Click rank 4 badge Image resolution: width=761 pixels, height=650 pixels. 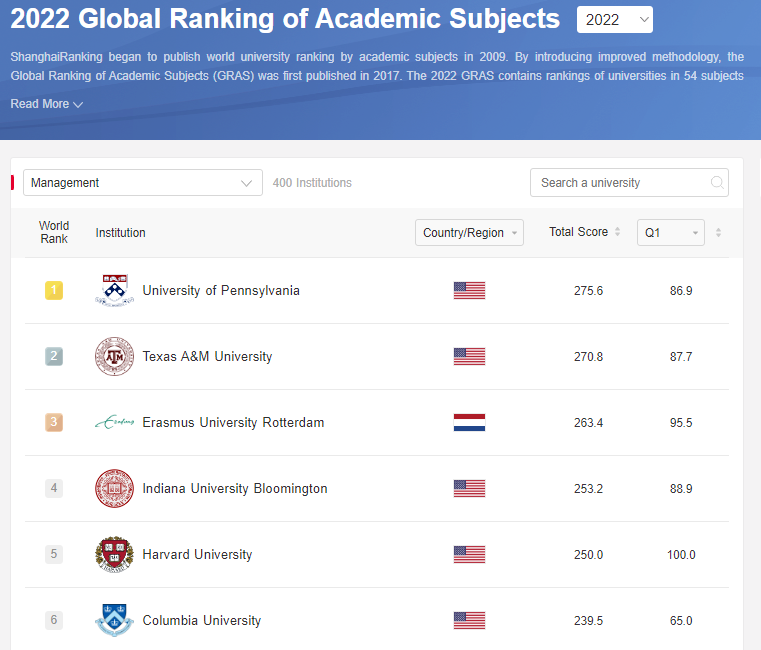54,488
